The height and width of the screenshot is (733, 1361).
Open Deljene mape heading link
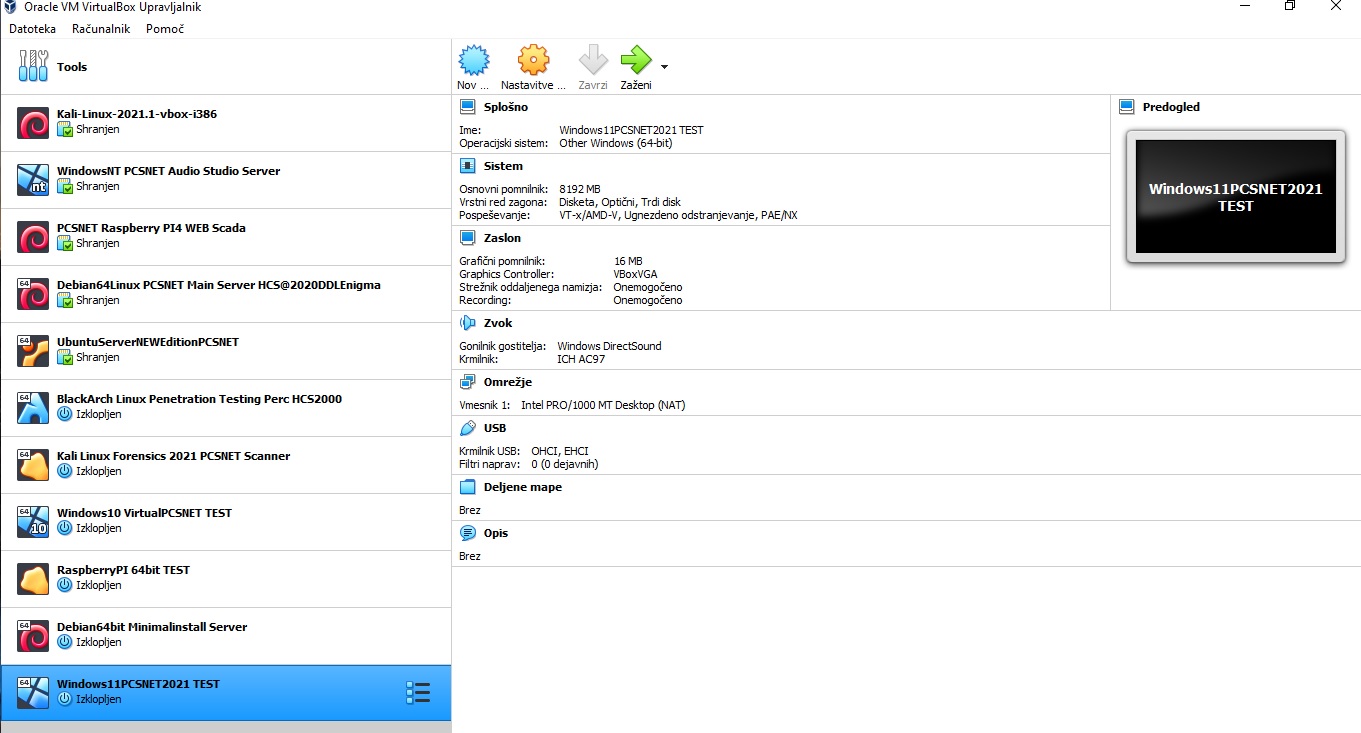523,487
